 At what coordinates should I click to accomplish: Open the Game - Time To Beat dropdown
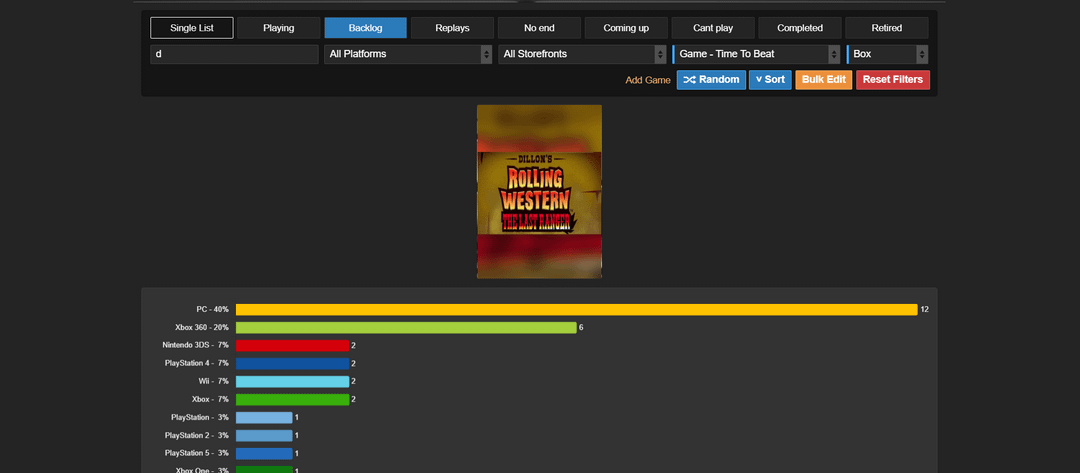point(757,54)
